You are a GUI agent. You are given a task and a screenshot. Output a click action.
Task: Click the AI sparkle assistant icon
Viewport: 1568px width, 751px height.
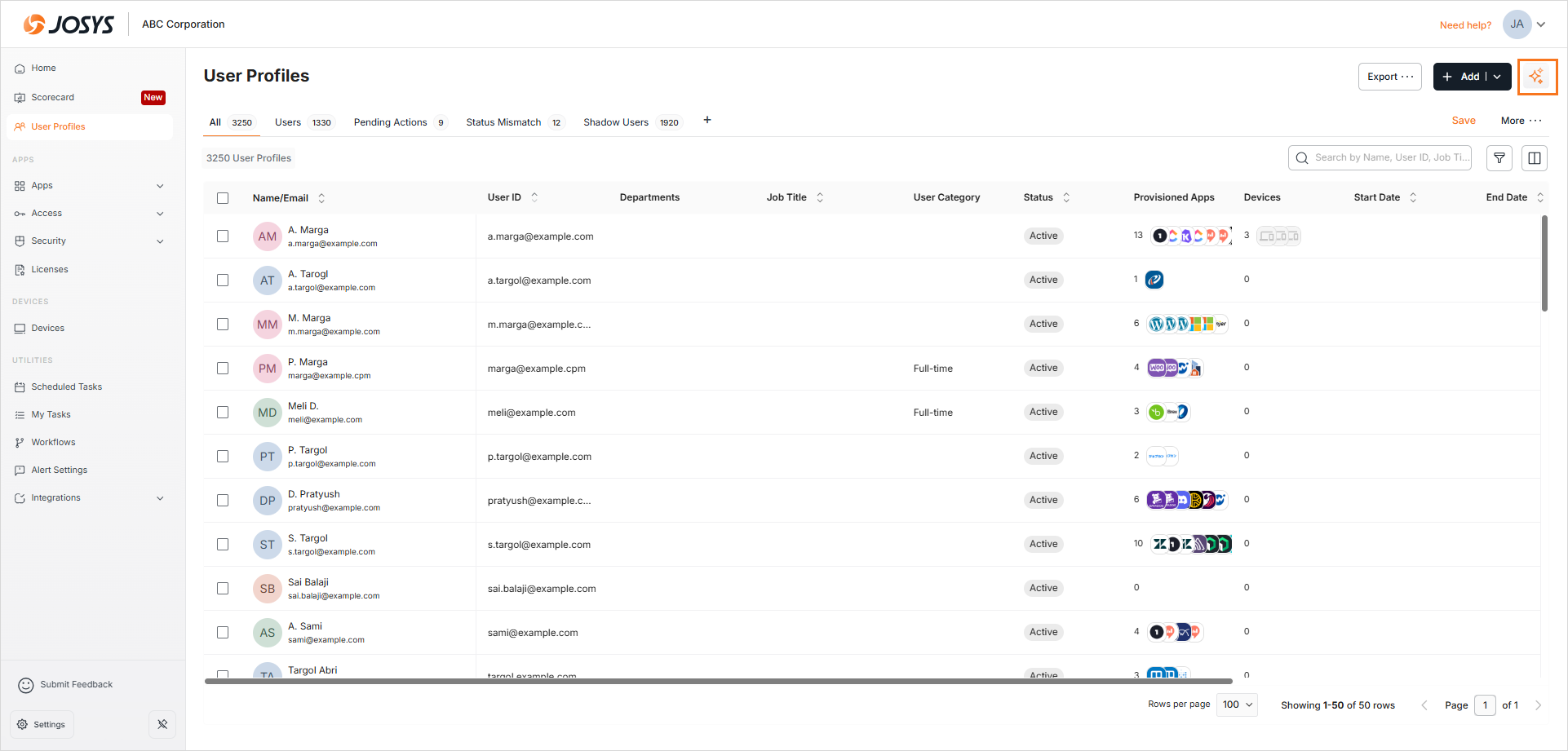[x=1537, y=77]
